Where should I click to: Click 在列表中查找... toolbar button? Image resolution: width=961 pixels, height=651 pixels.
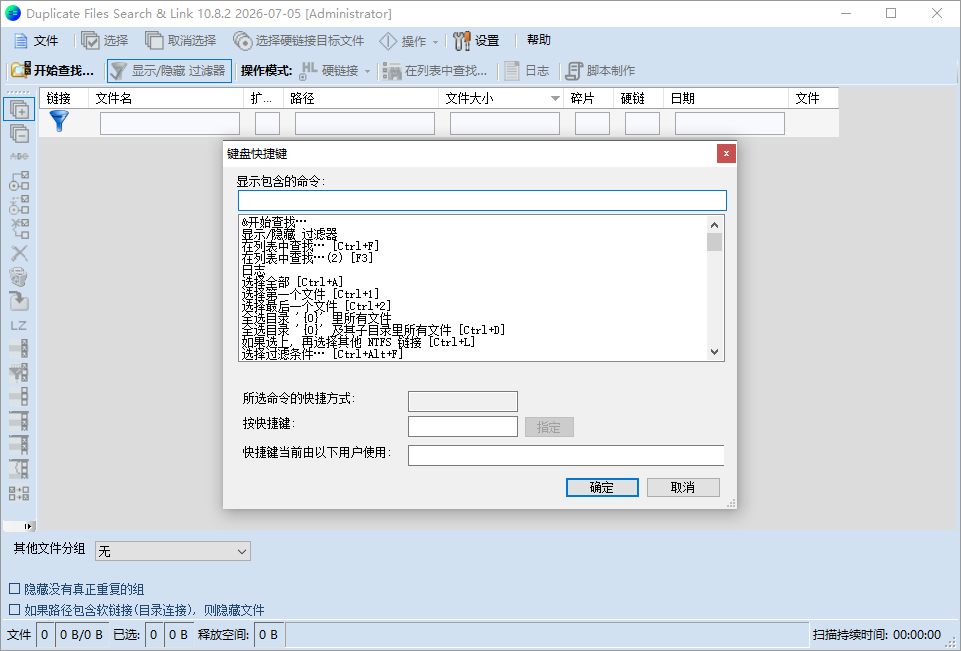pos(435,70)
